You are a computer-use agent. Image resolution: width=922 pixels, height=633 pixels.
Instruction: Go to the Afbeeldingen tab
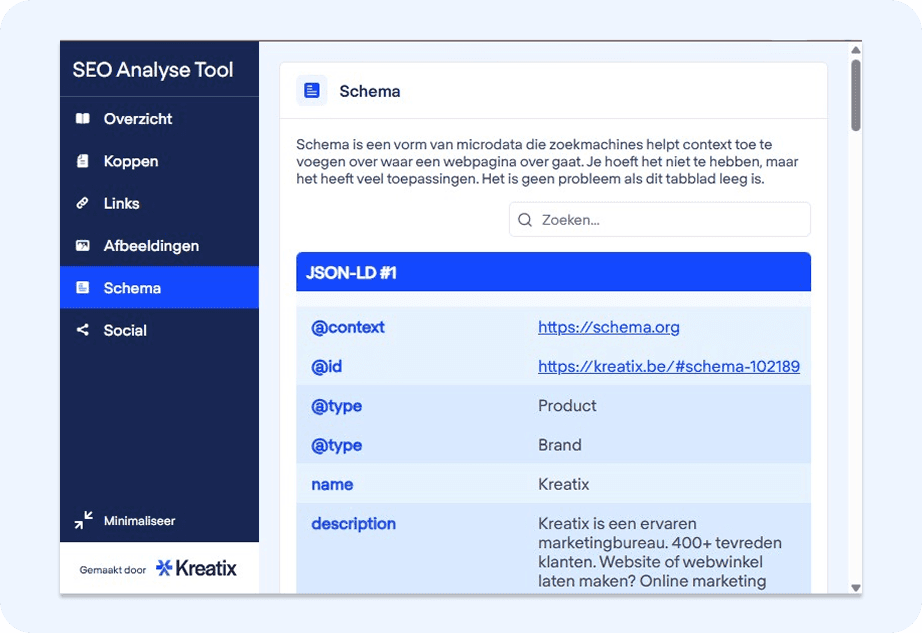(x=151, y=246)
